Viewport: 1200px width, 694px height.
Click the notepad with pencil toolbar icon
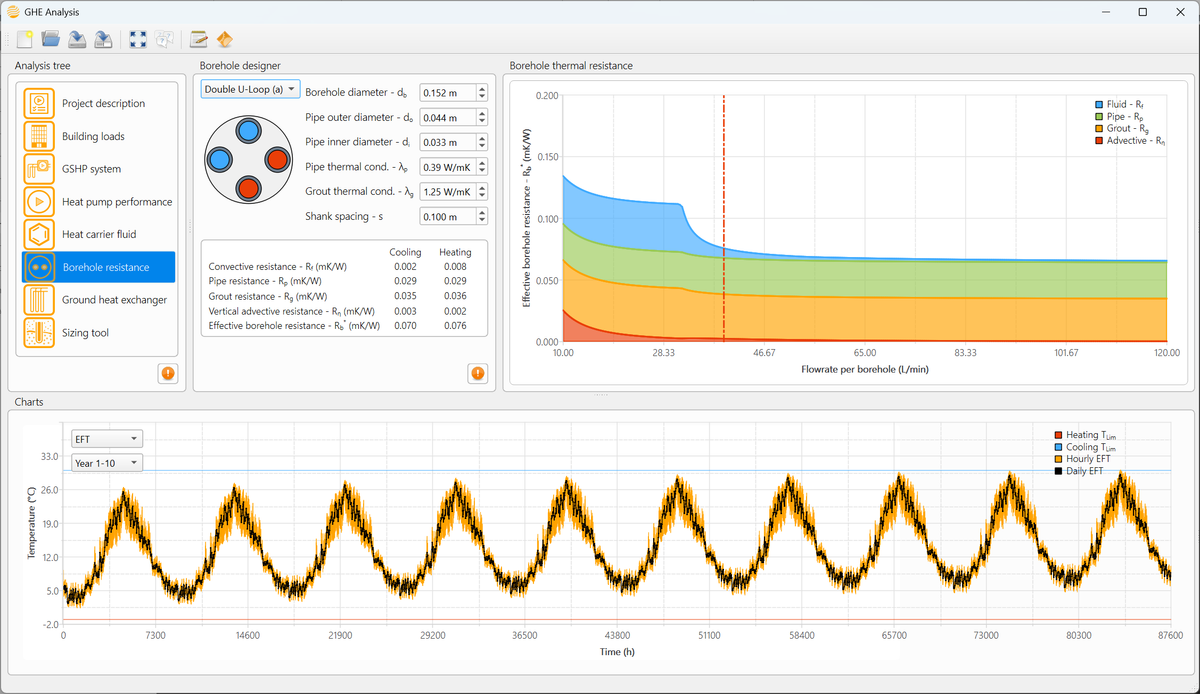(198, 40)
